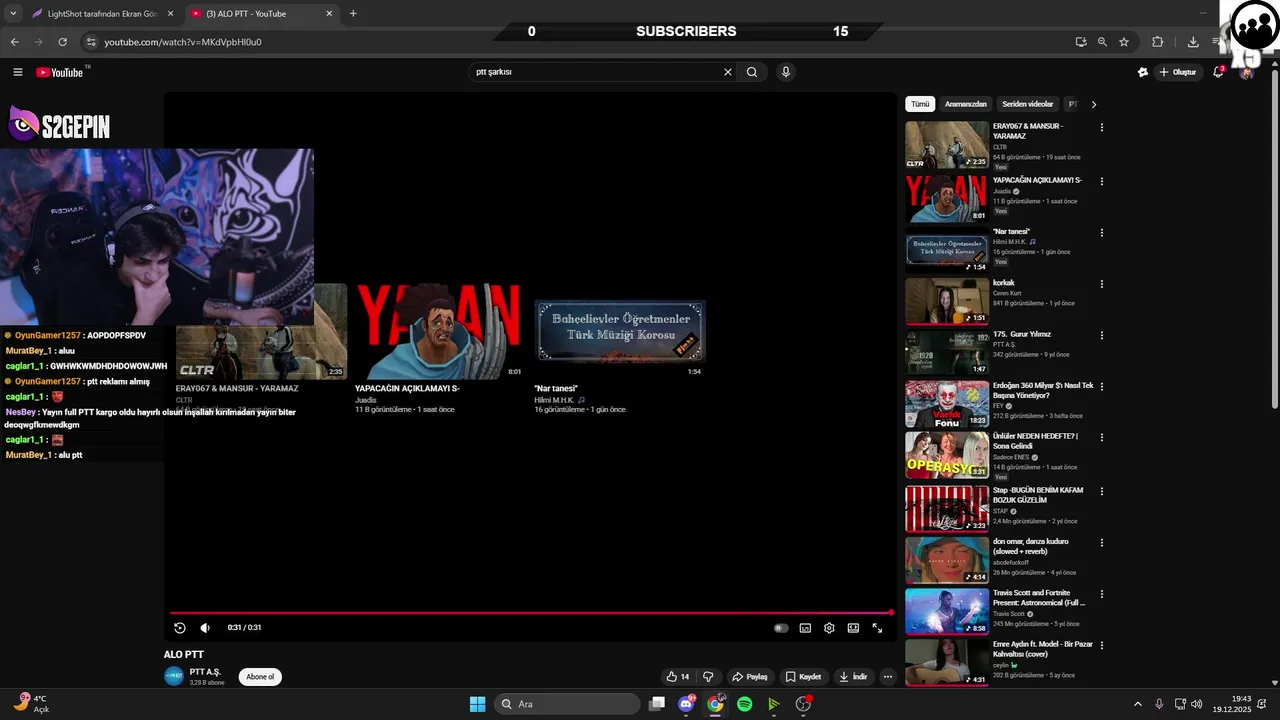The width and height of the screenshot is (1280, 720).
Task: Open the don omar danza kuduro thumbnail
Action: [x=947, y=560]
